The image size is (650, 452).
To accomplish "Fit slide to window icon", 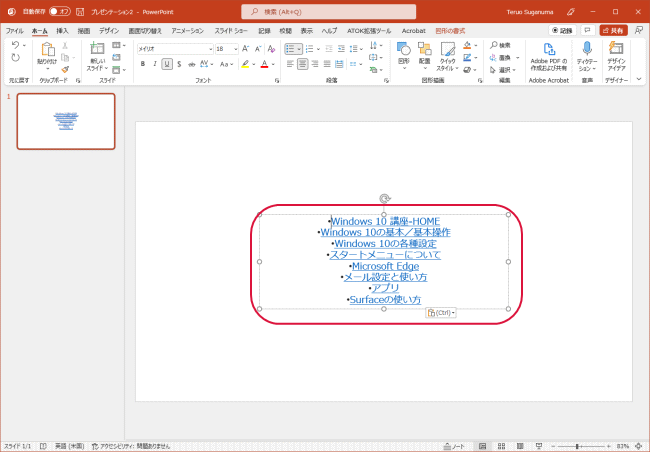I will (638, 446).
